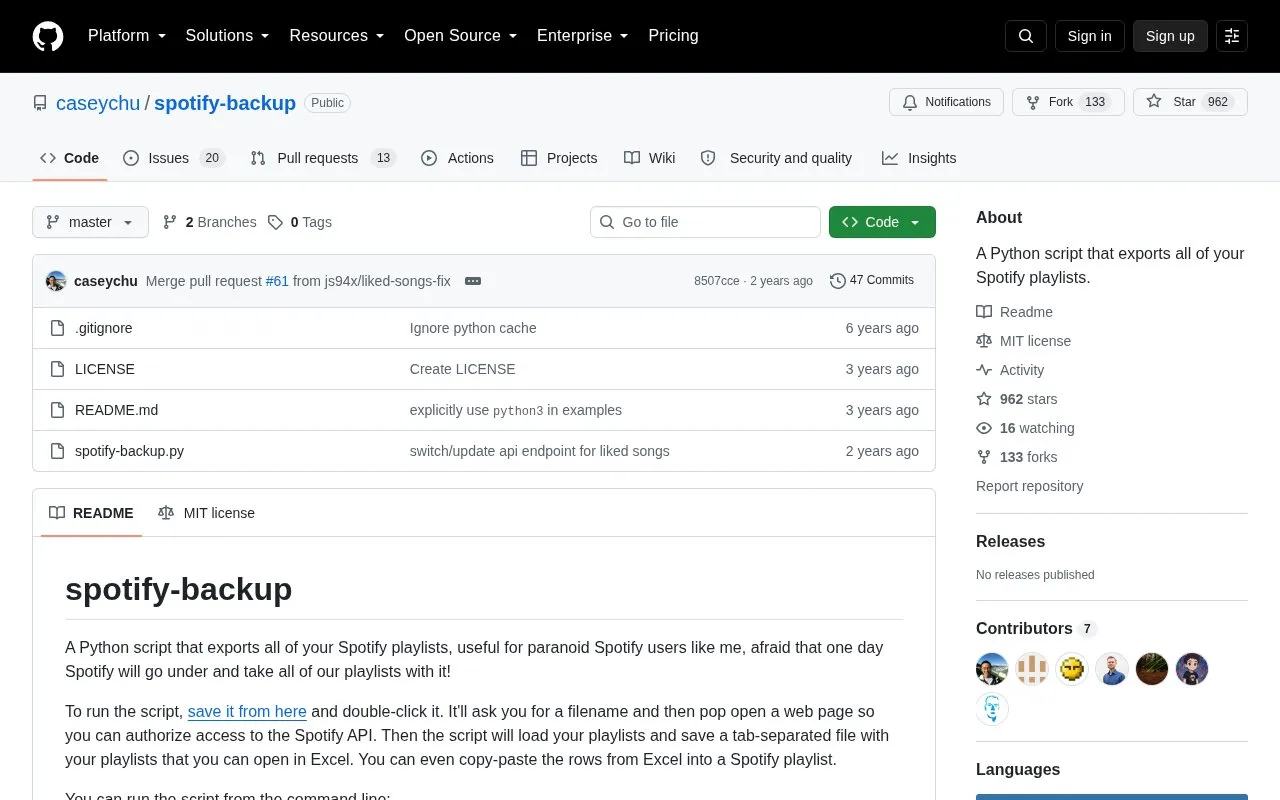Click the Go to file search field
The image size is (1280, 800).
pos(705,222)
